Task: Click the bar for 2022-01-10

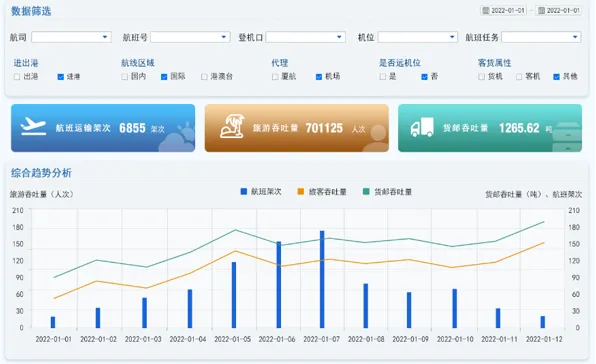Action: [455, 309]
